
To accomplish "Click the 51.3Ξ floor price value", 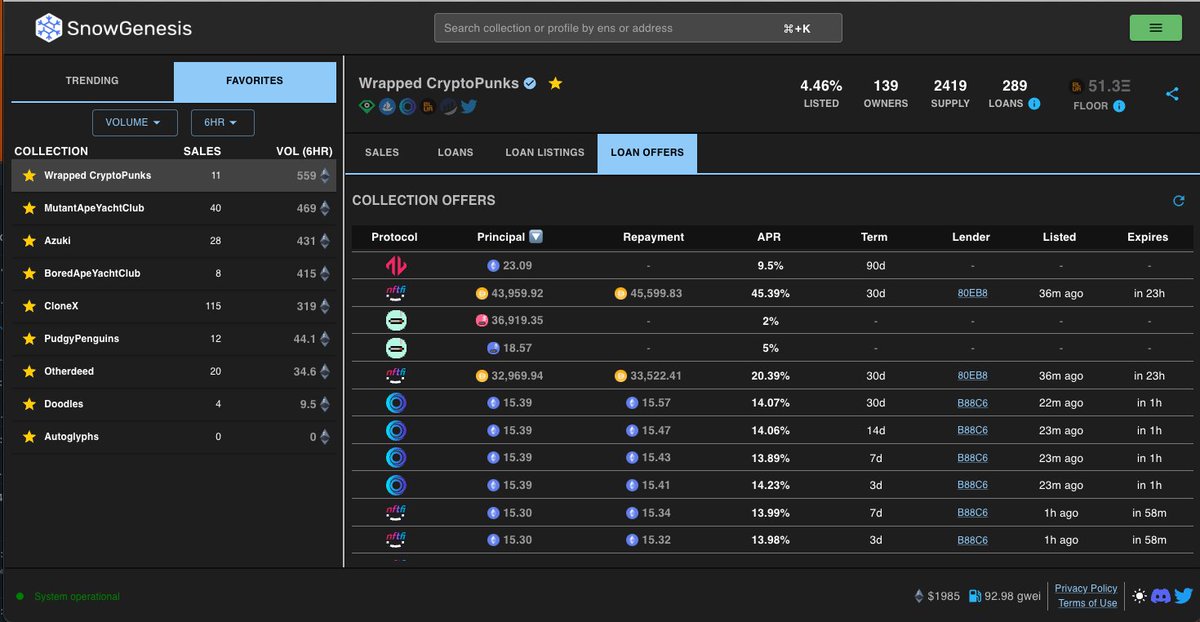I will pos(1109,87).
